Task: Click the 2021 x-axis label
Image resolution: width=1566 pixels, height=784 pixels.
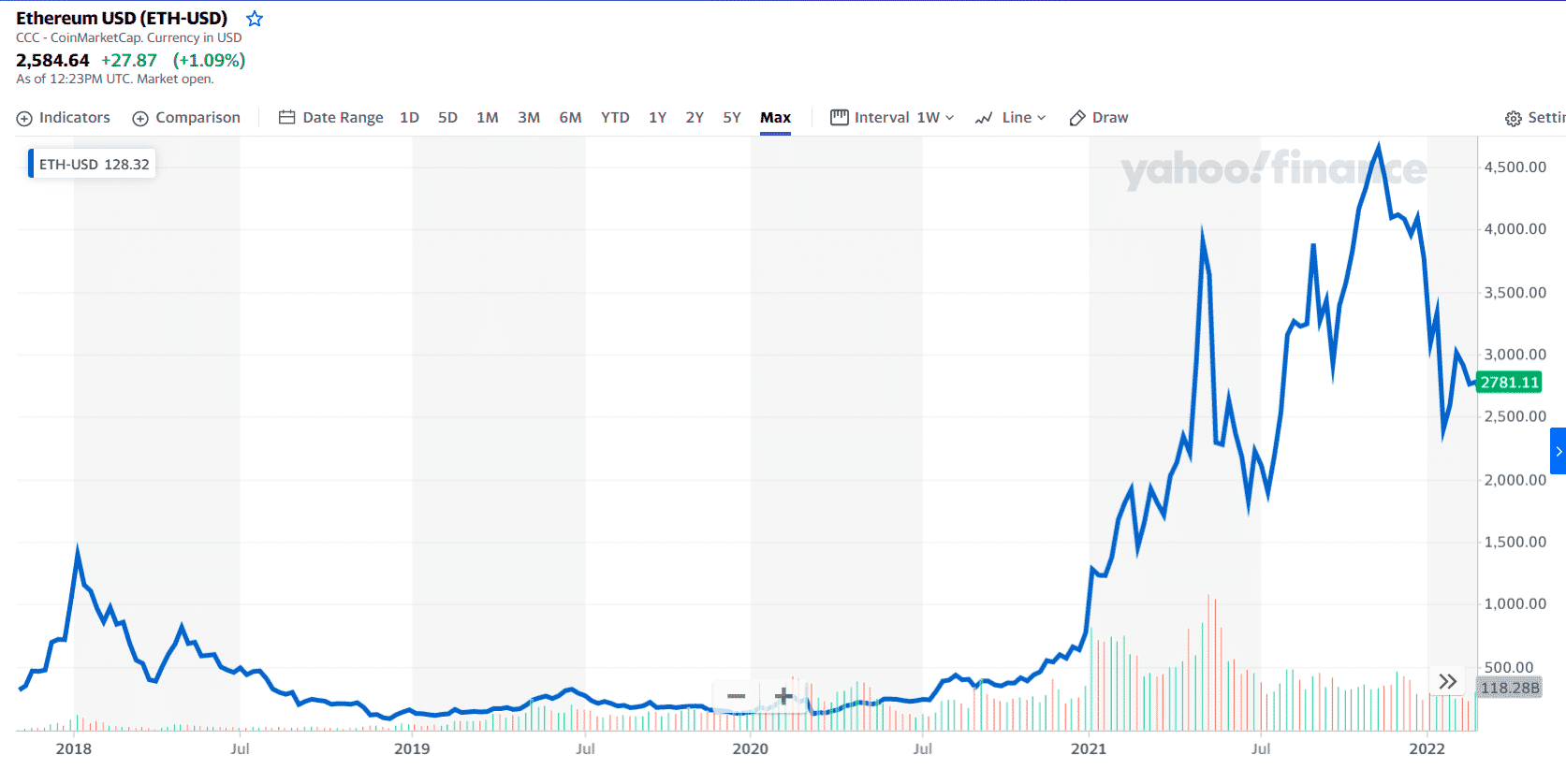Action: point(1089,748)
